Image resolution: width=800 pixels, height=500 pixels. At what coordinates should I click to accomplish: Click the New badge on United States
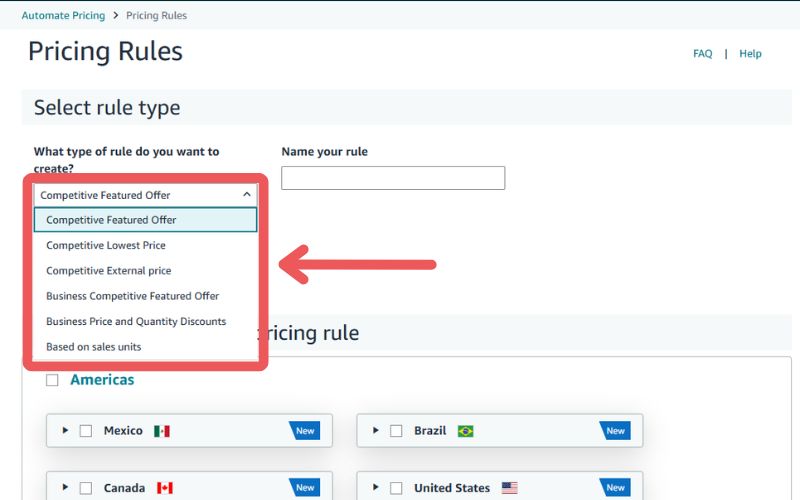[615, 488]
